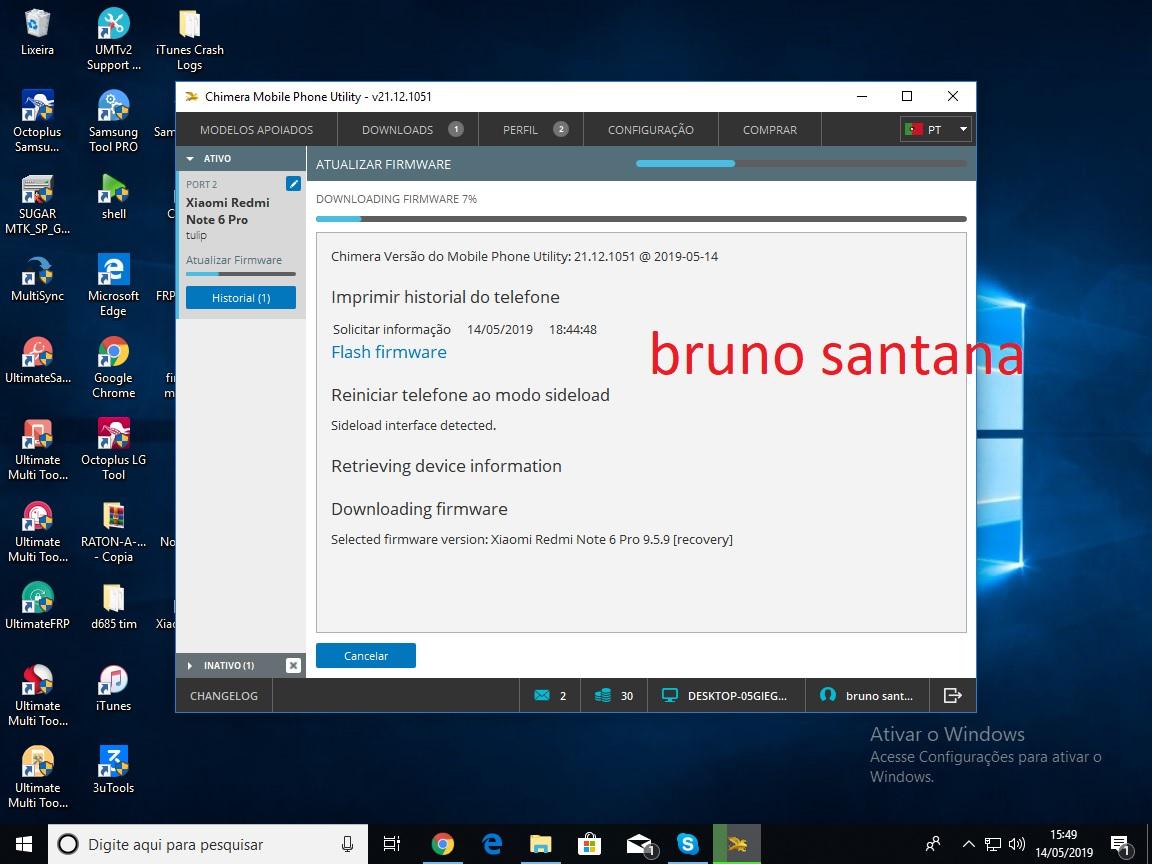The width and height of the screenshot is (1152, 864).
Task: Select the COMPRAR tab
Action: coord(769,129)
